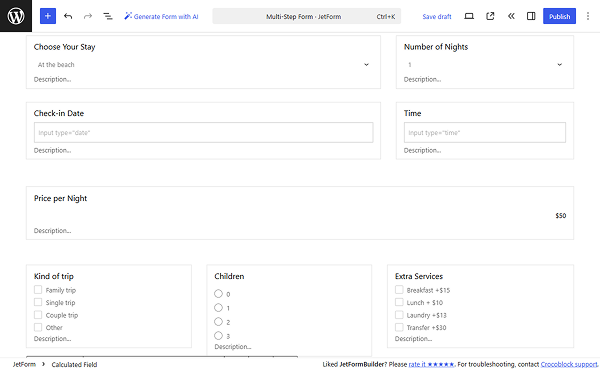Select the Extra Services label
The width and height of the screenshot is (600, 370).
419,276
